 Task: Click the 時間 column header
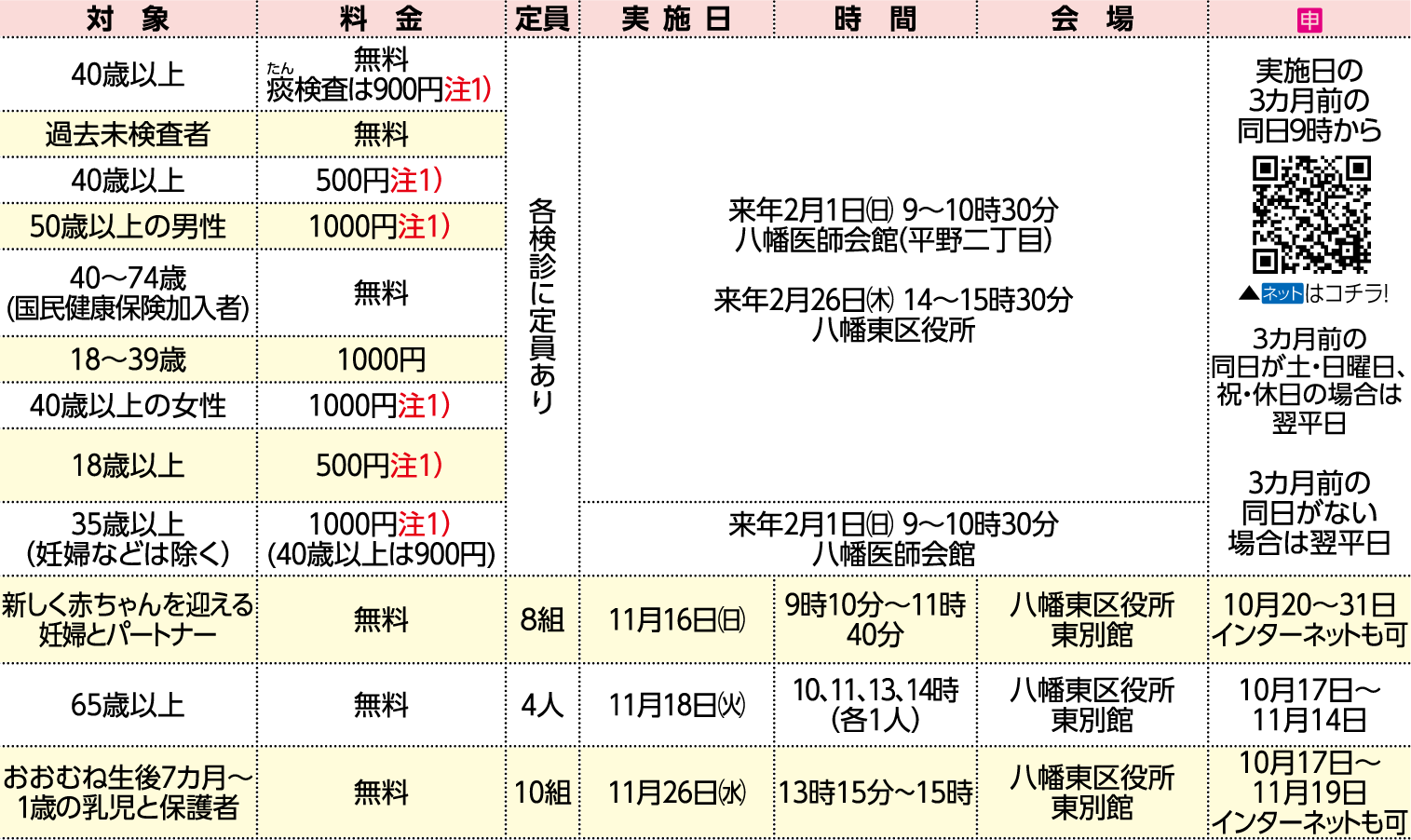pos(875,19)
